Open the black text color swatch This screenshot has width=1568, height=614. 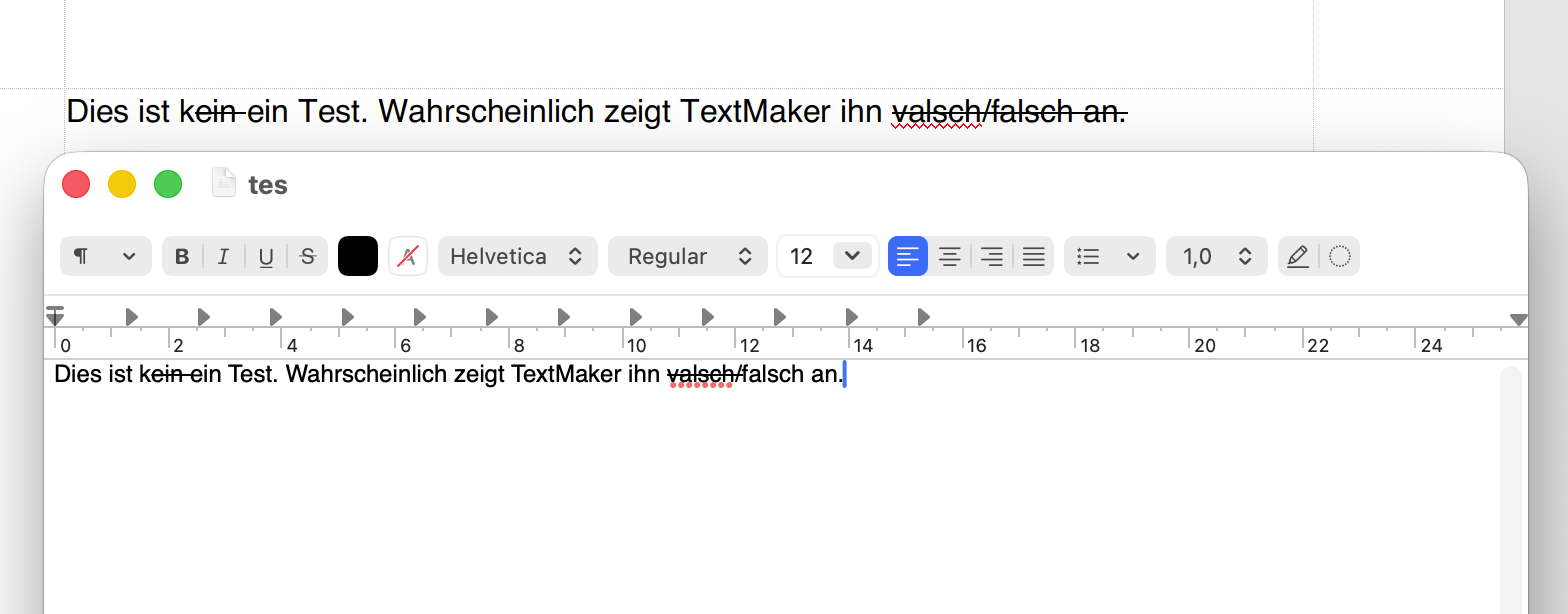[358, 256]
